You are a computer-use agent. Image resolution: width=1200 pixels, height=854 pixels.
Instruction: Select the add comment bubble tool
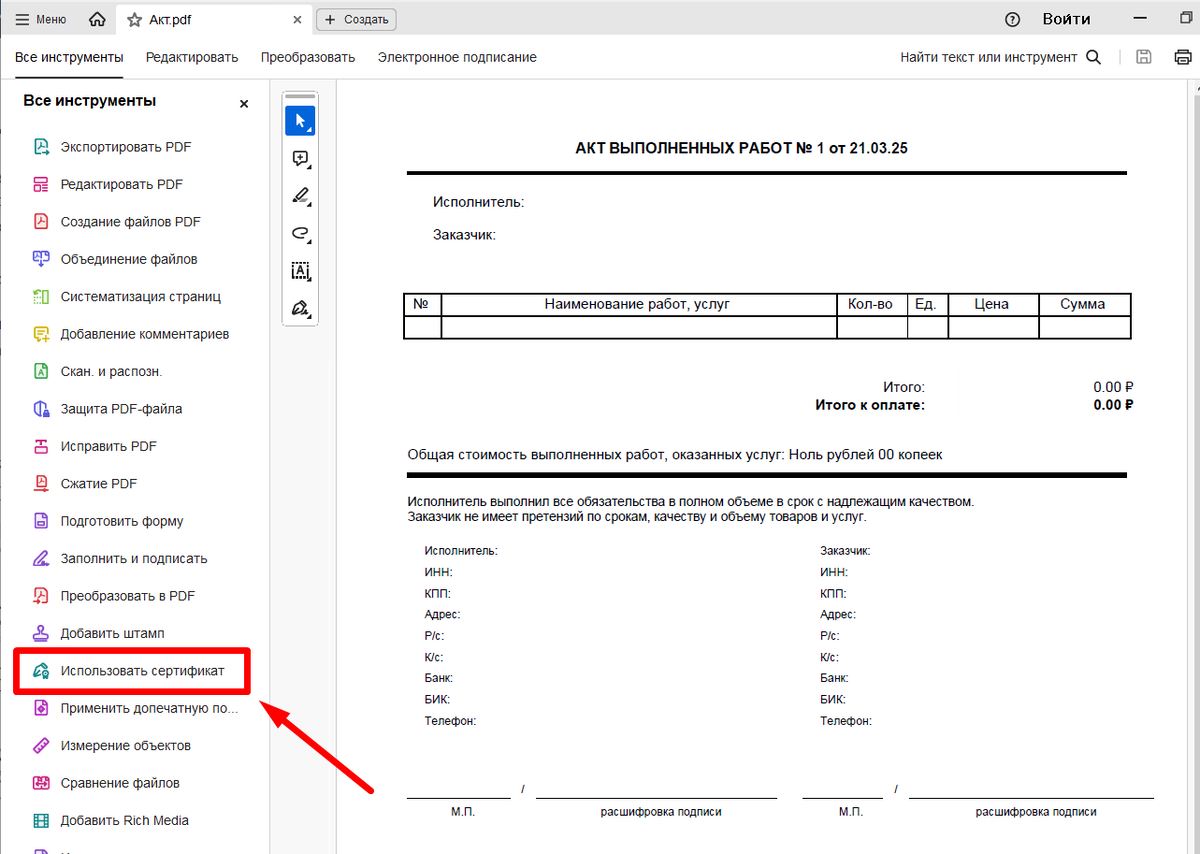pos(300,158)
